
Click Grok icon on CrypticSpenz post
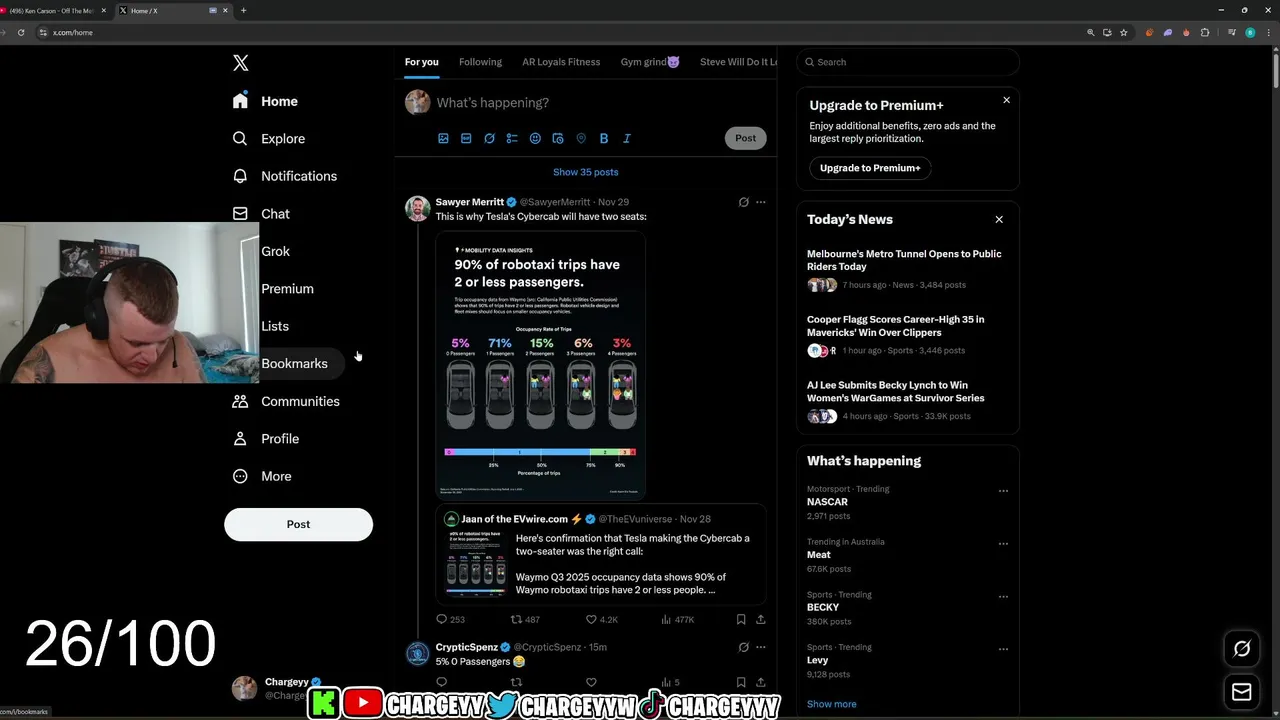(743, 648)
